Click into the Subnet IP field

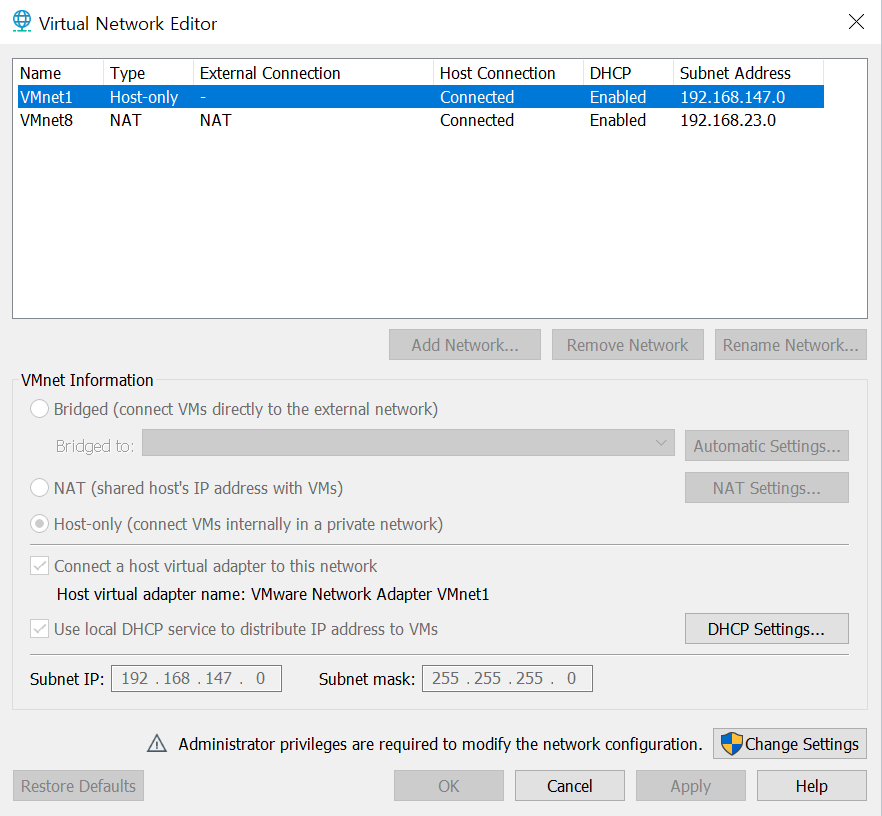click(196, 678)
